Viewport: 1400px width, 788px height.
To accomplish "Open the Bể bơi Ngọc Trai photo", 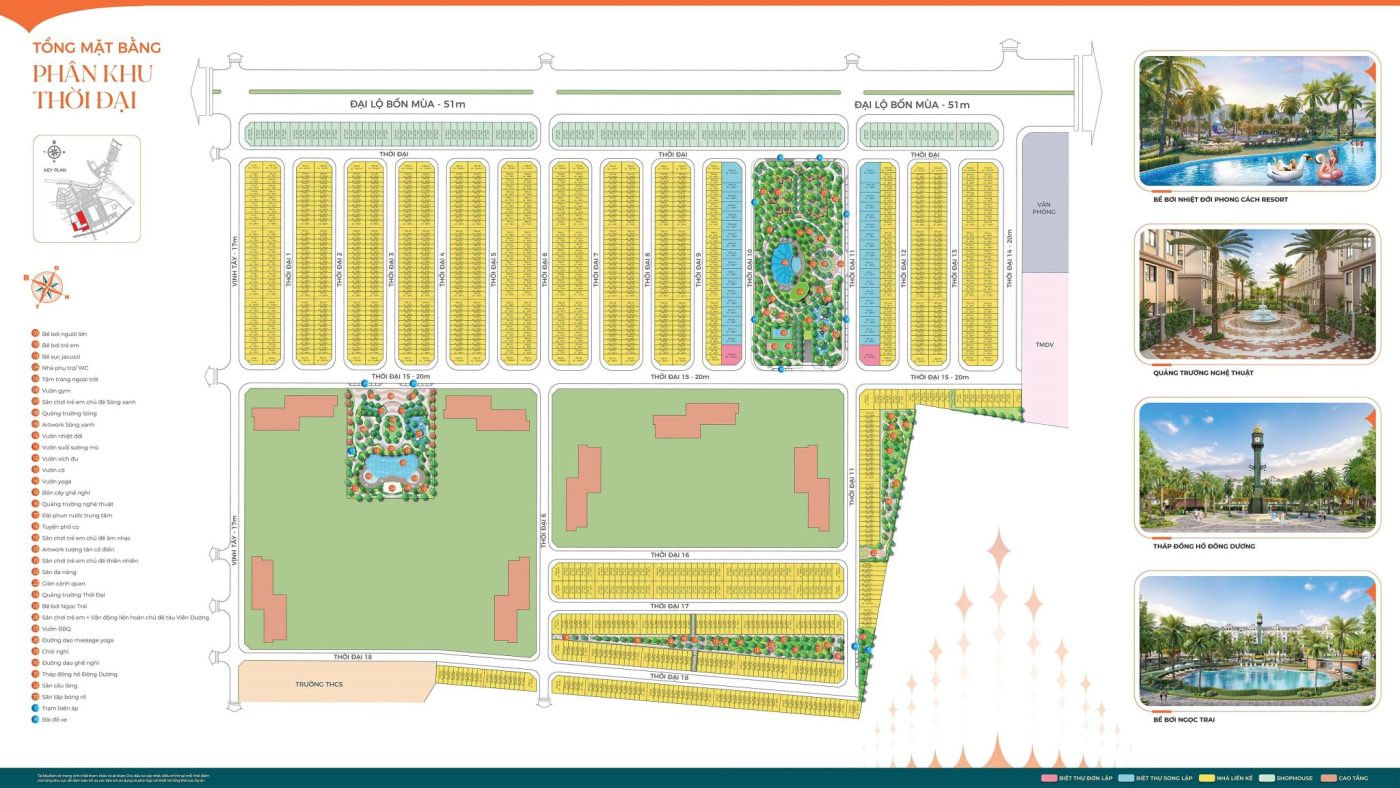I will 1257,640.
